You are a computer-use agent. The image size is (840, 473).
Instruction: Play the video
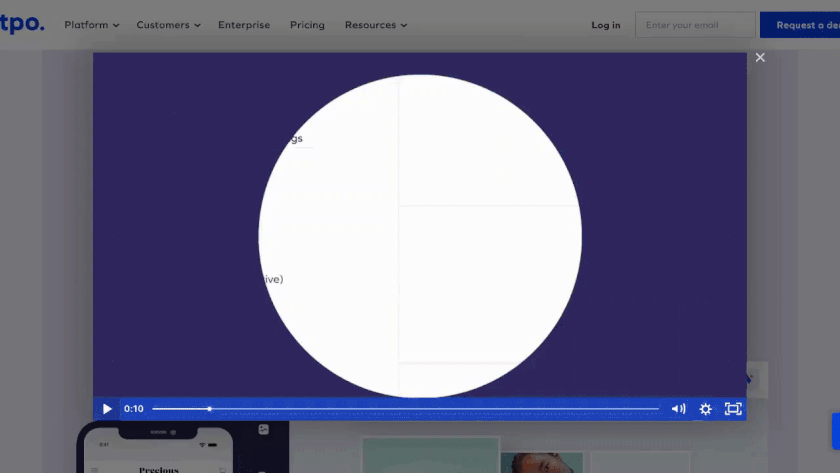coord(107,409)
